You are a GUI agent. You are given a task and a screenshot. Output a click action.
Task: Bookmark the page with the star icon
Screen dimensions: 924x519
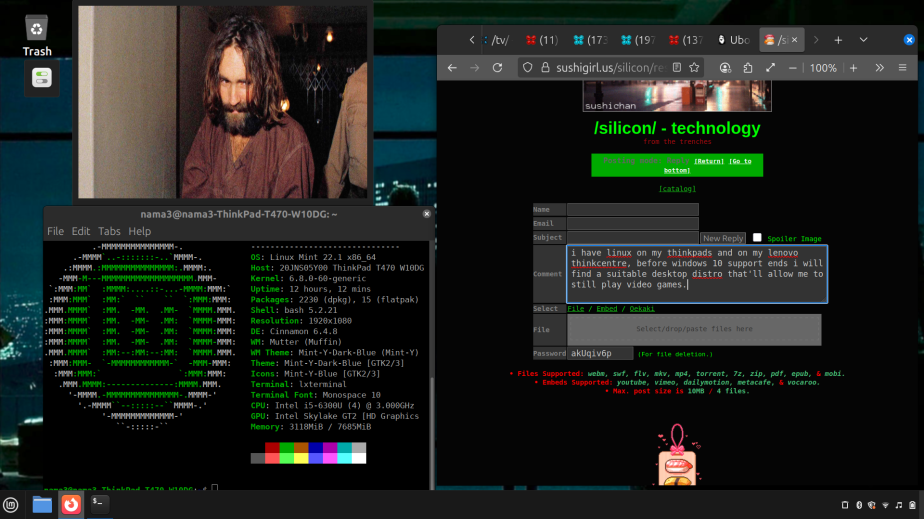[695, 68]
